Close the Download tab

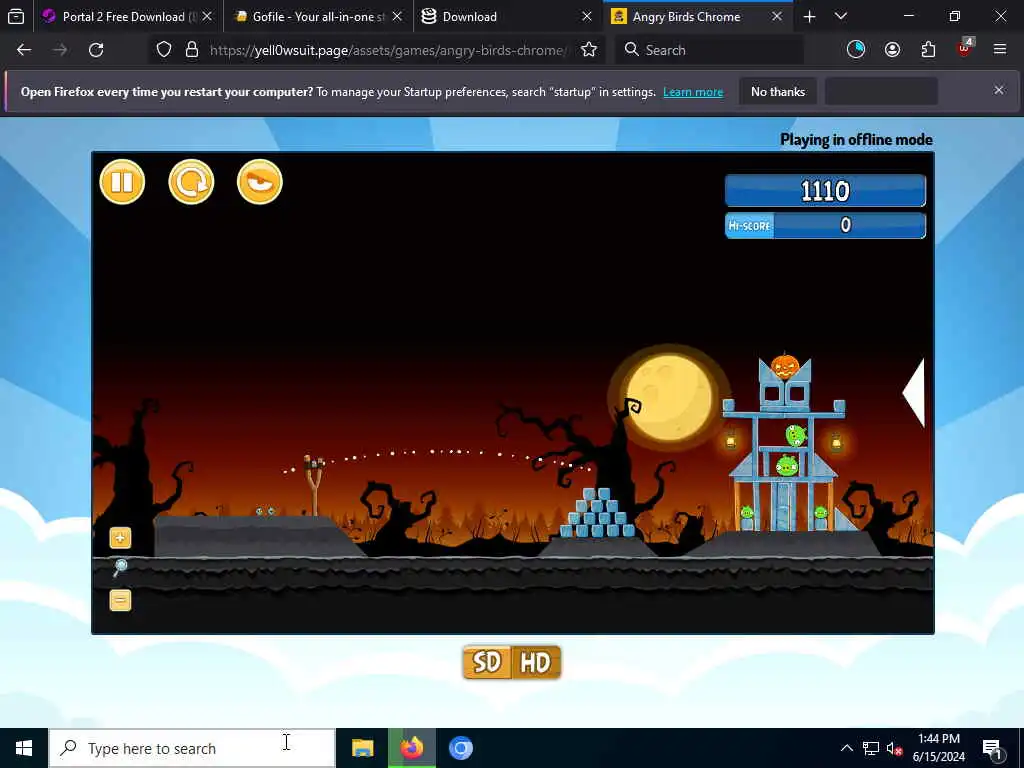click(587, 16)
